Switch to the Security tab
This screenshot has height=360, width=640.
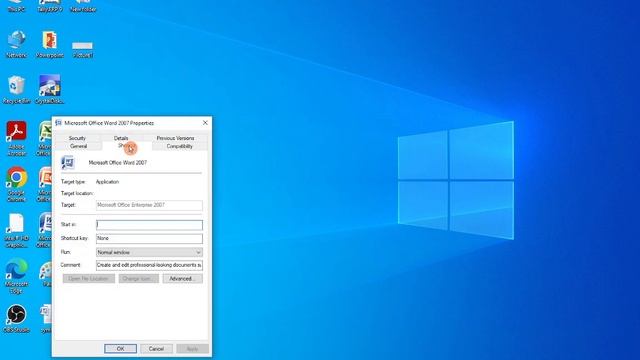click(x=77, y=138)
